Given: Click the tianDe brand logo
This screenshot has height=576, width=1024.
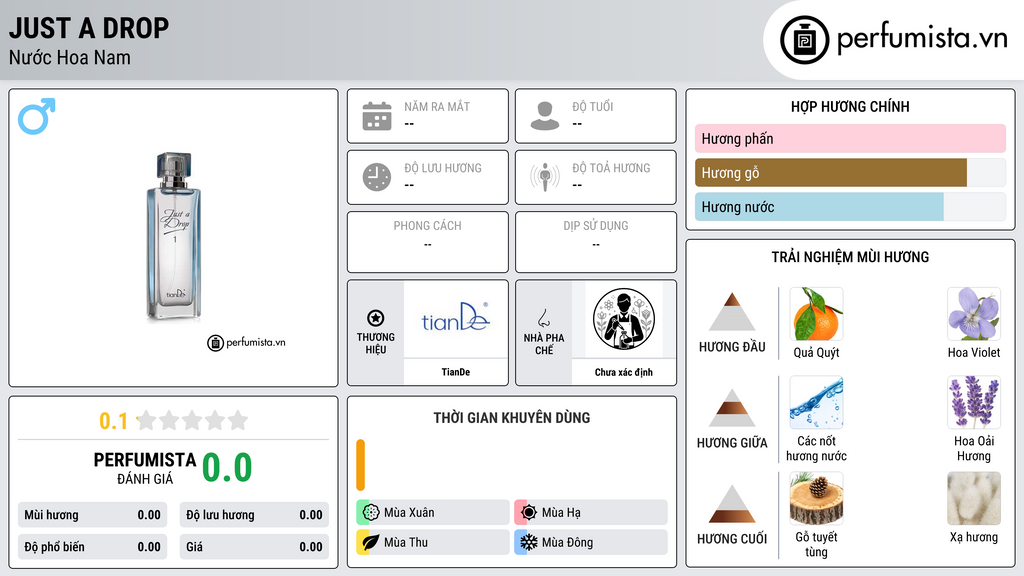Looking at the screenshot, I should (456, 317).
